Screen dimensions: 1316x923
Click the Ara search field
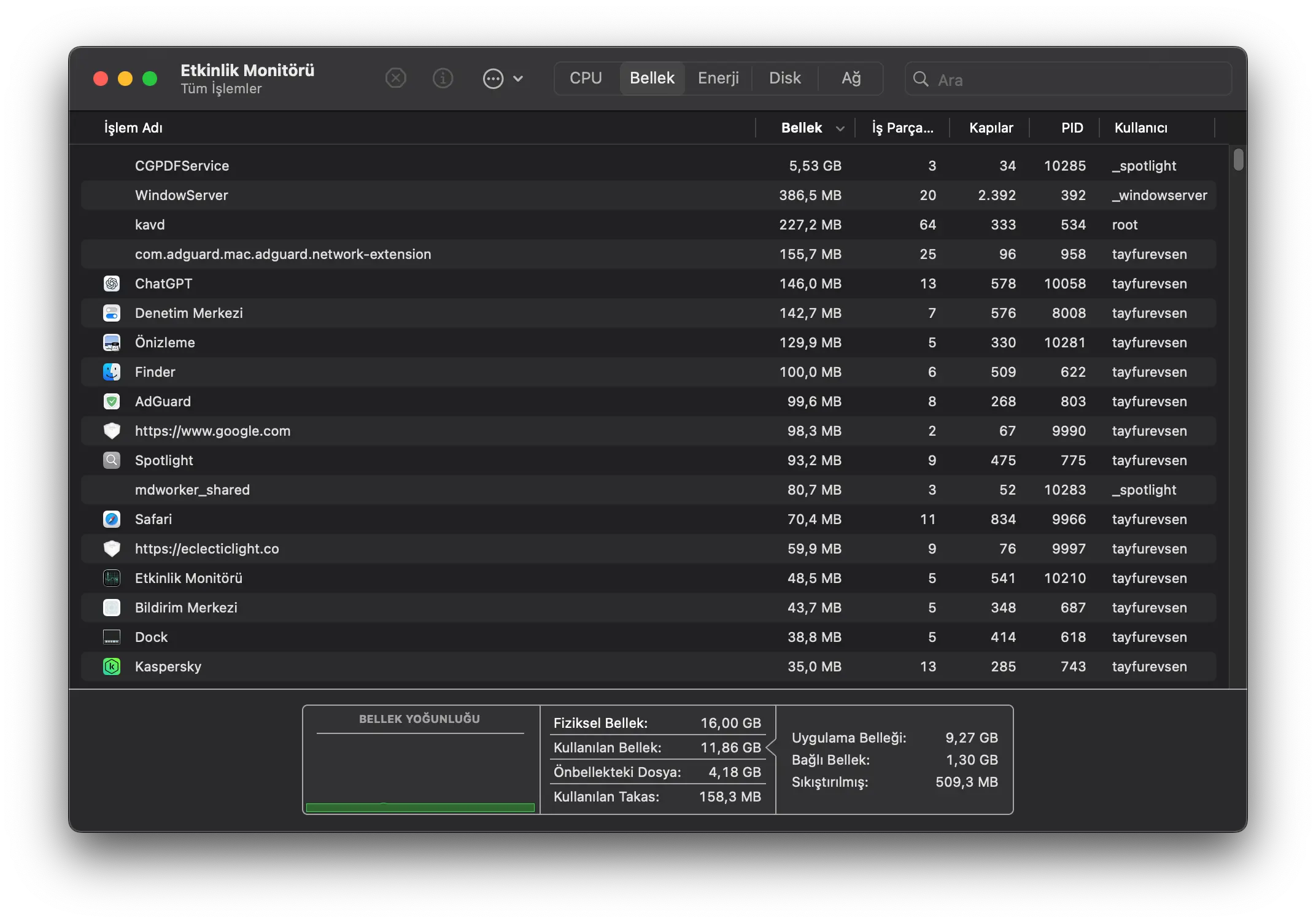(1068, 79)
